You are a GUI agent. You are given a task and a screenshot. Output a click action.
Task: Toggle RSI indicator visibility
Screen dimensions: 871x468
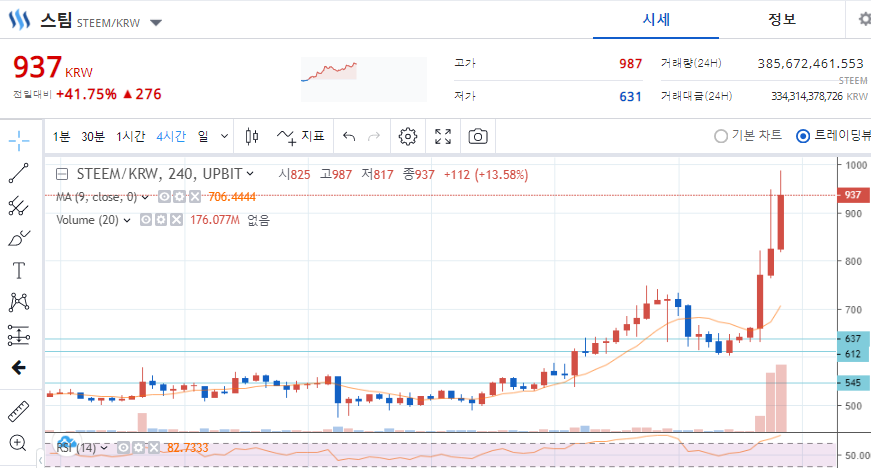(123, 447)
